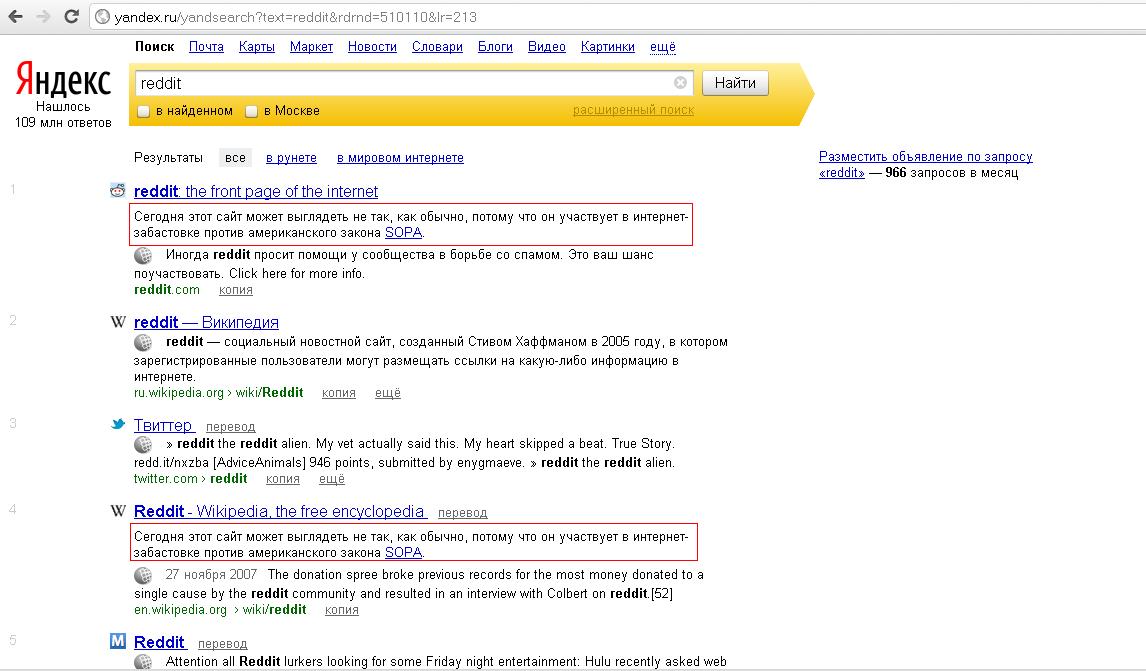The height and width of the screenshot is (671, 1146).
Task: Open the Блоги service link
Action: pos(496,46)
